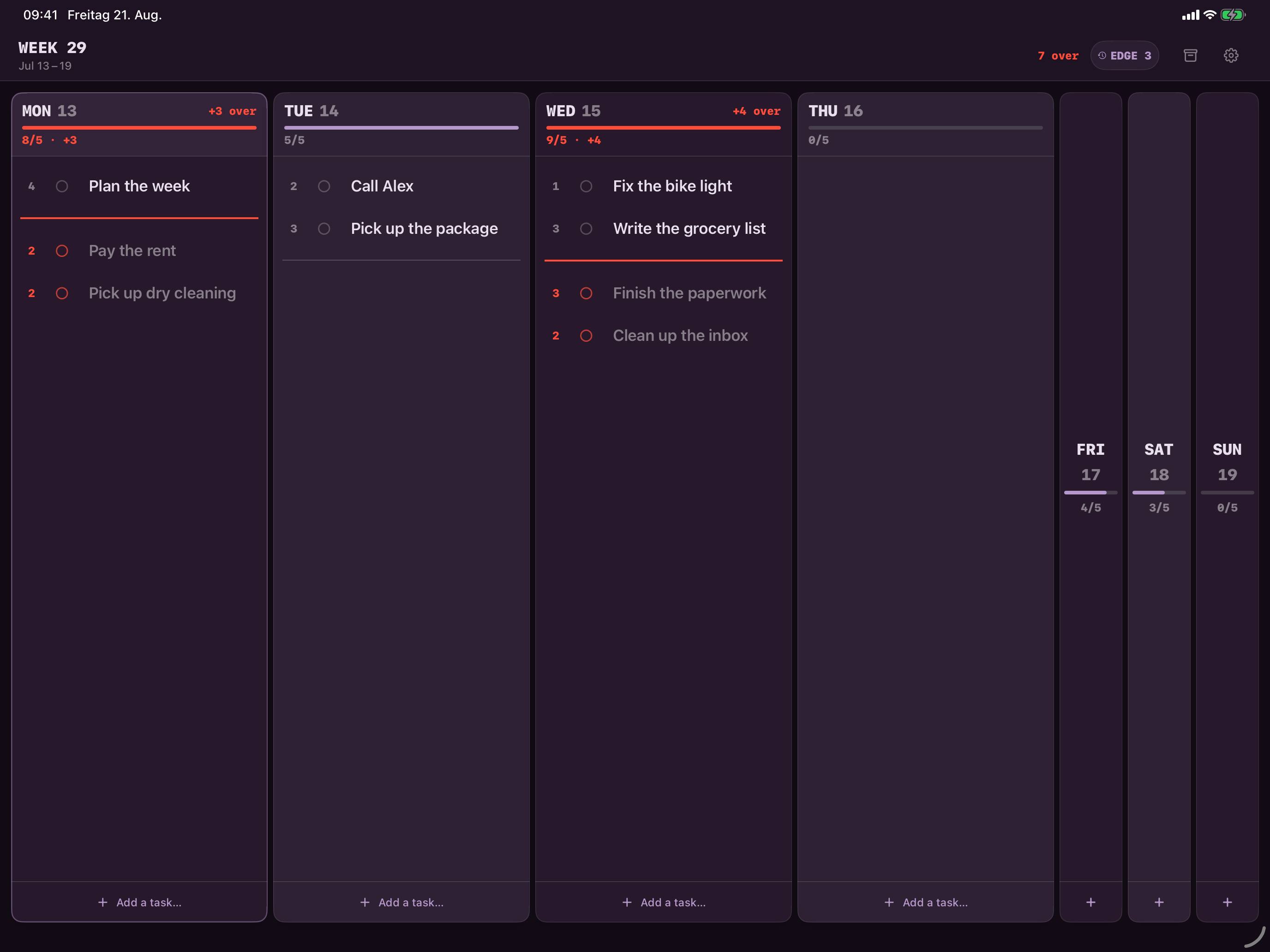Open the Write the grocery list title
Image resolution: width=1270 pixels, height=952 pixels.
click(689, 229)
